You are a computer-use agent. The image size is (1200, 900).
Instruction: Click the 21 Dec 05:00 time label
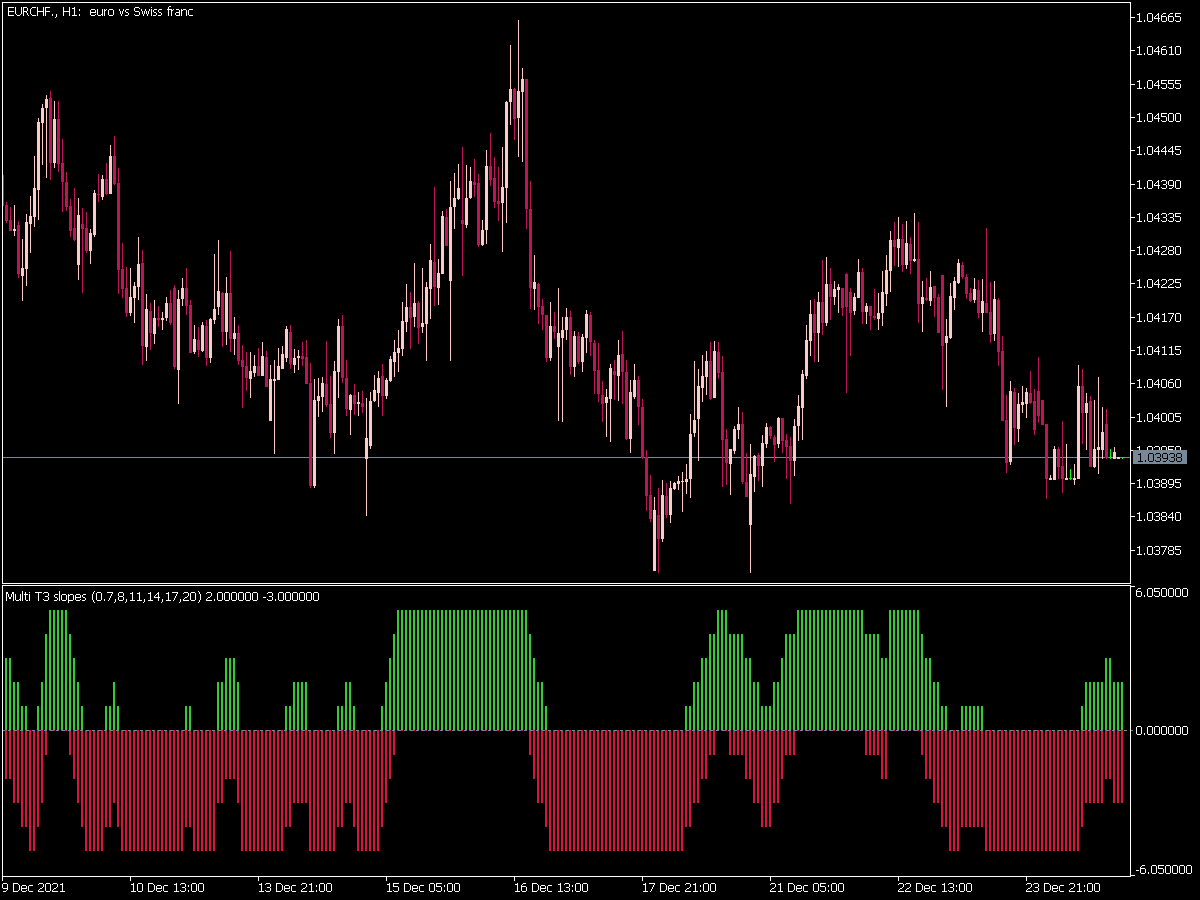807,887
